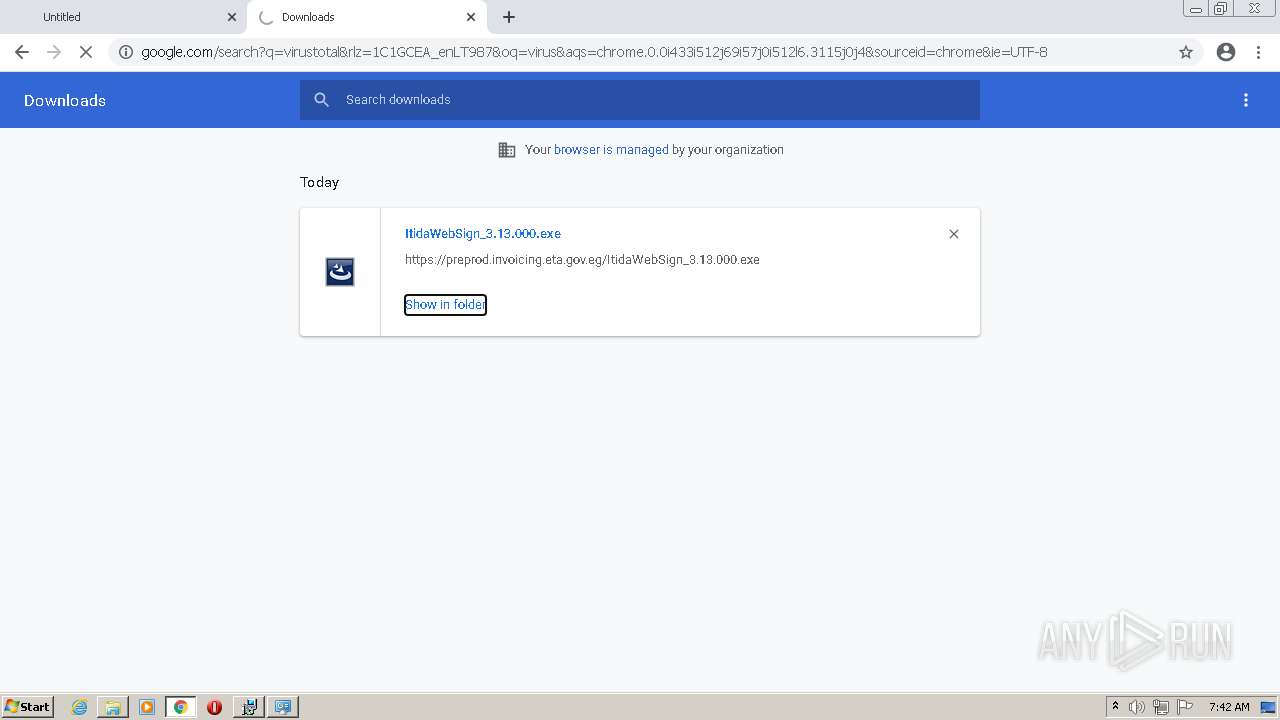
Task: Click the Chrome taskbar button
Action: point(181,707)
